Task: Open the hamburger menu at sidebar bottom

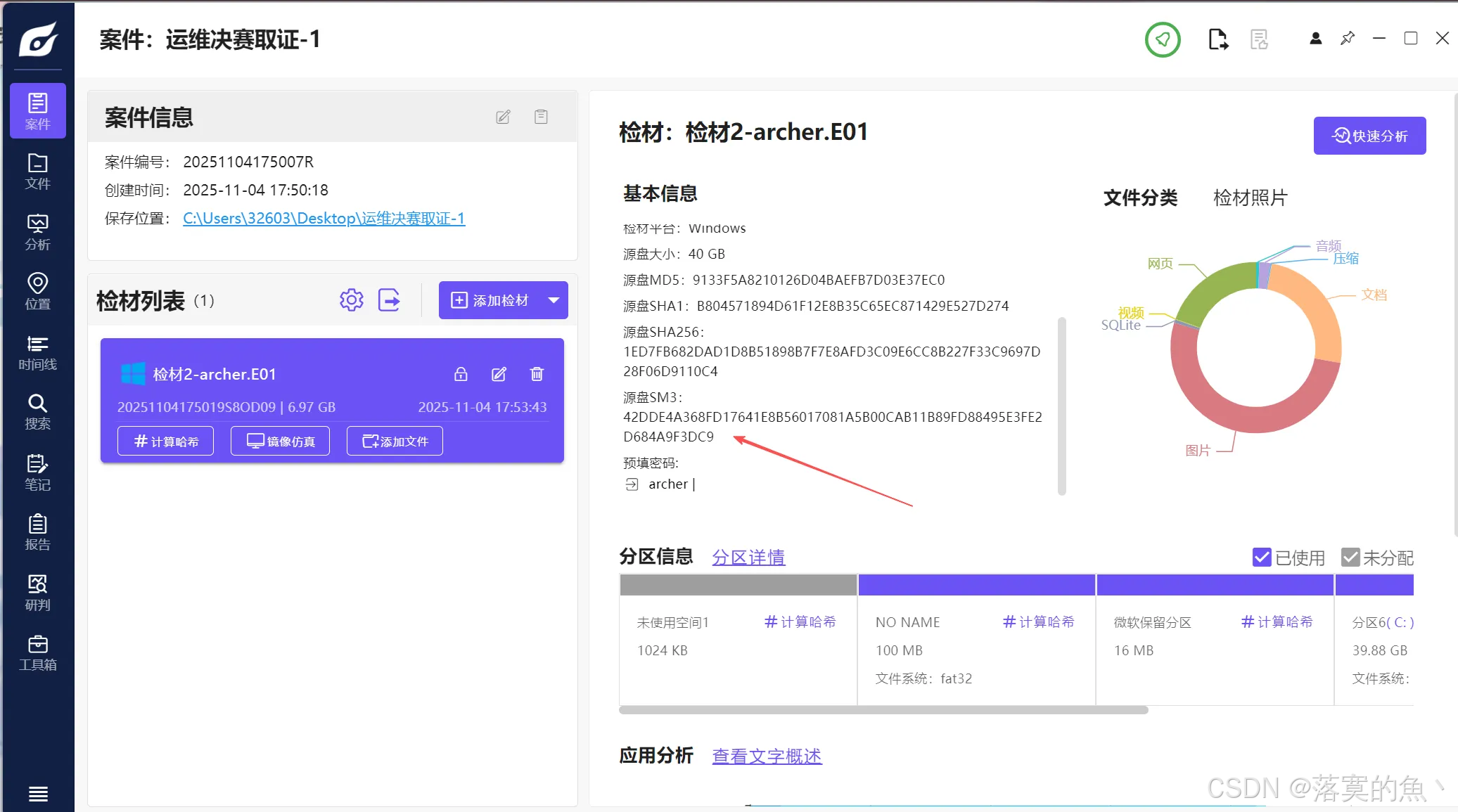Action: pos(38,793)
